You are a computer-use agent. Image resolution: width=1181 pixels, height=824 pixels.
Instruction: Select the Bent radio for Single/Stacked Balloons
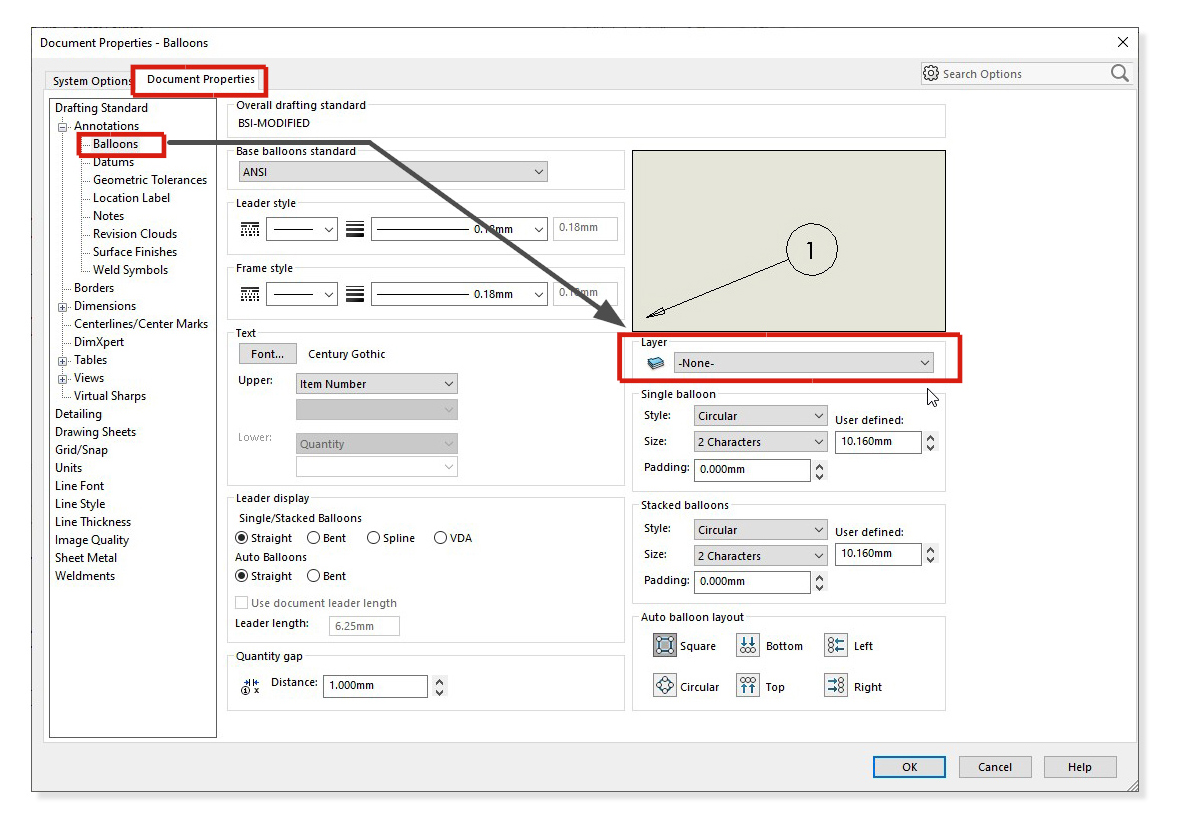(x=314, y=538)
